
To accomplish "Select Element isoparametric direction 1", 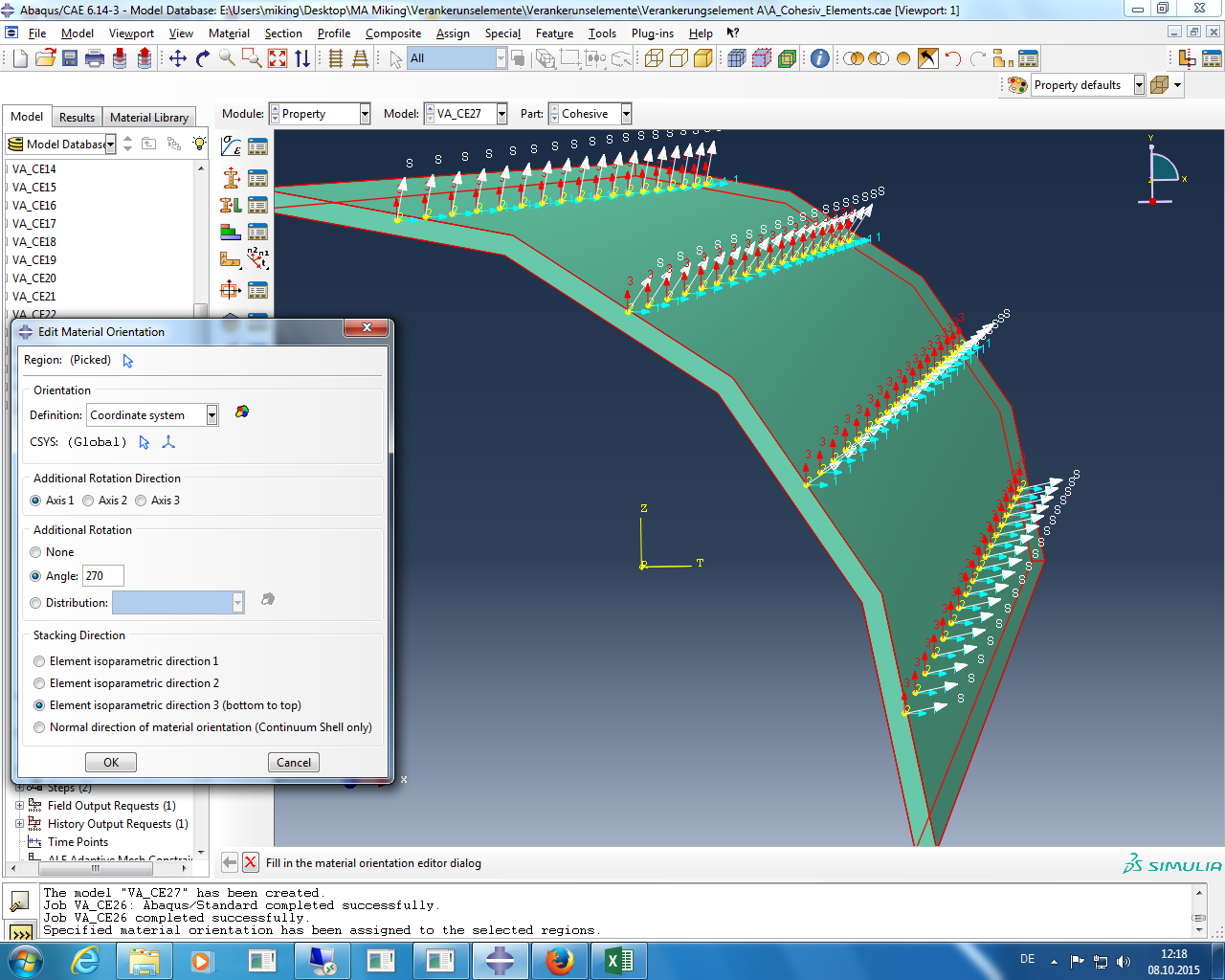I will (x=39, y=661).
